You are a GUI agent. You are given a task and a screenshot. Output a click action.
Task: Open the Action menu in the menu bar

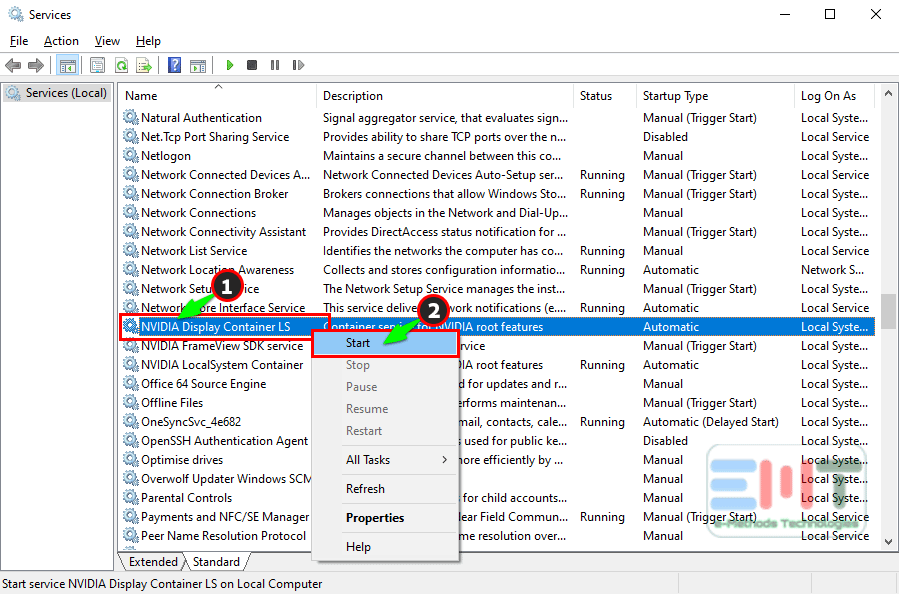tap(61, 41)
